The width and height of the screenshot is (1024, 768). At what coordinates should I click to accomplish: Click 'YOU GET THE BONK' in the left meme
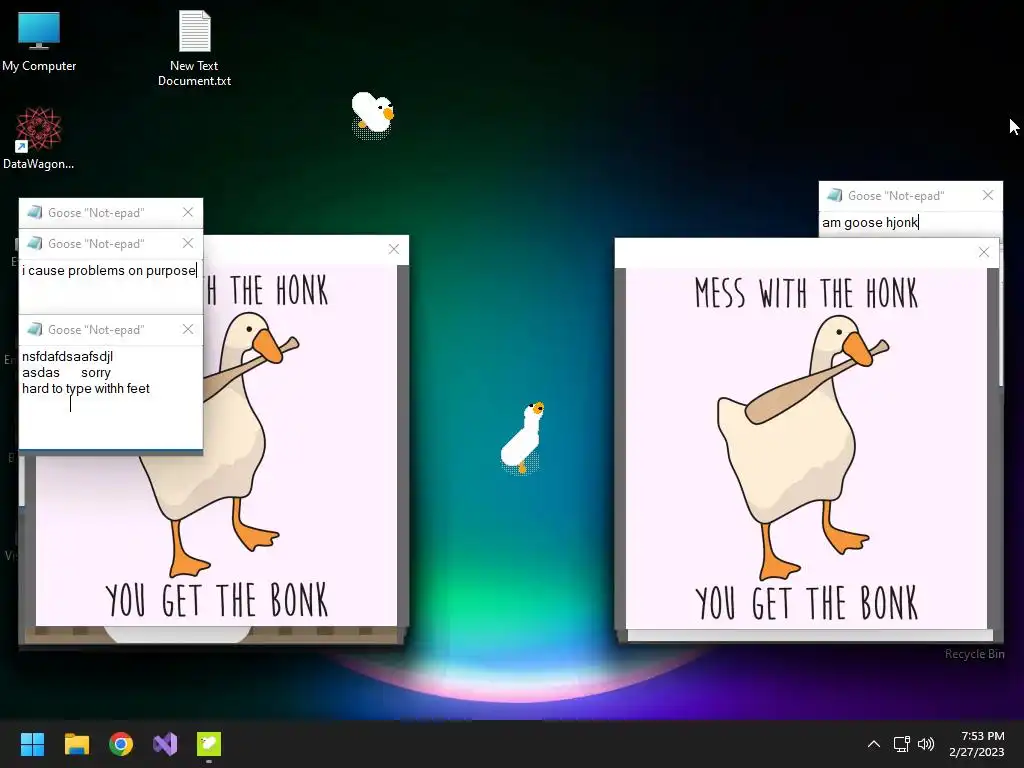(216, 600)
